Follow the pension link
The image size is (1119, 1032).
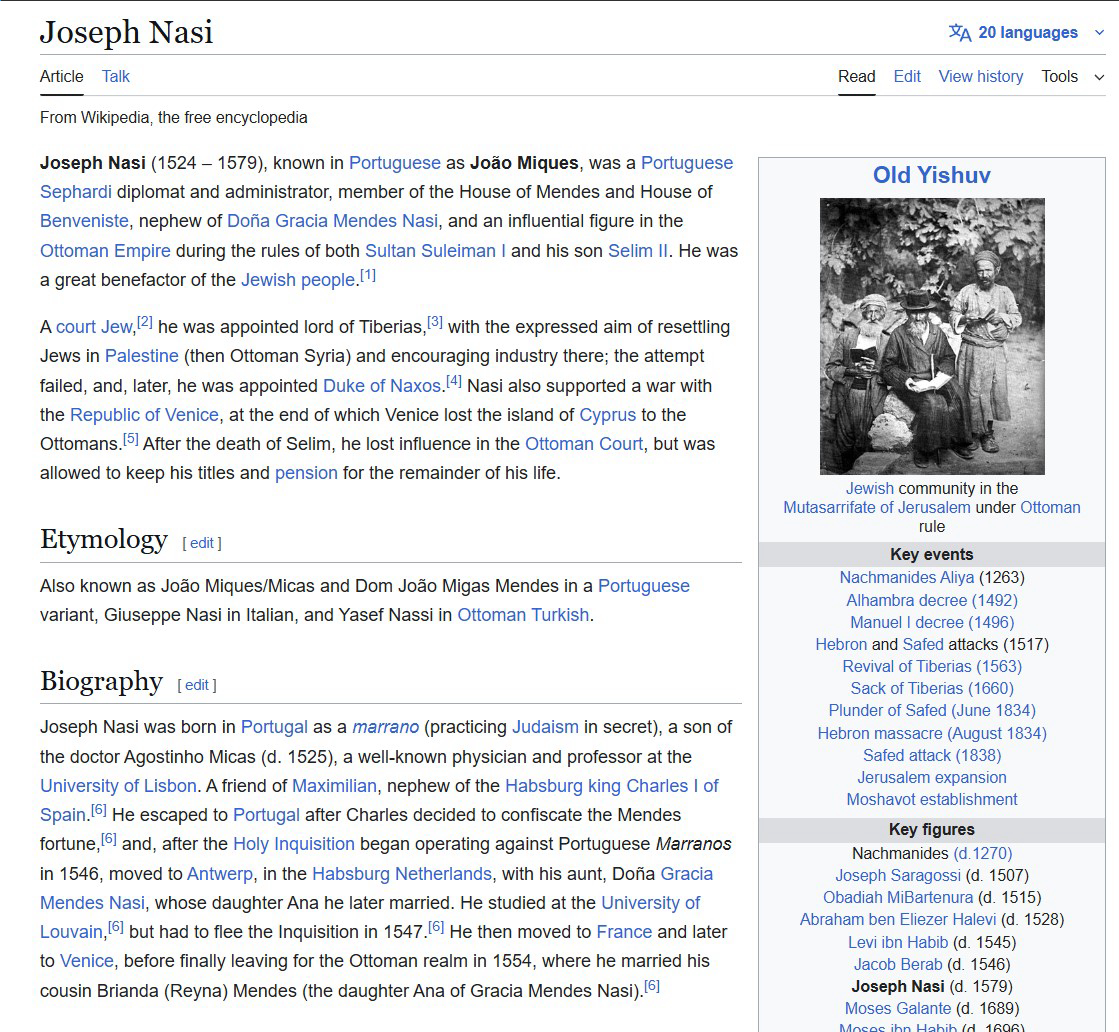click(306, 473)
